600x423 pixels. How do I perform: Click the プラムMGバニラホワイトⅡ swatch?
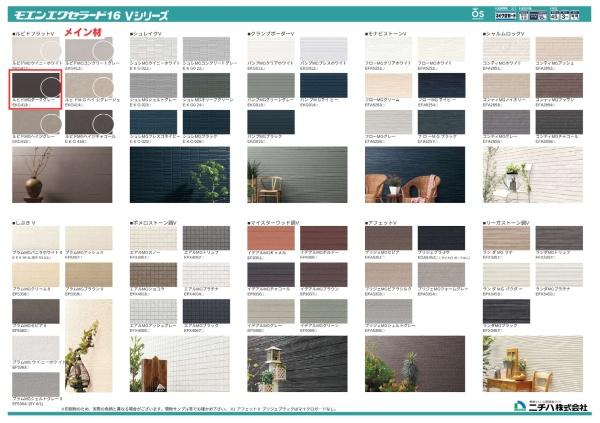click(x=36, y=238)
